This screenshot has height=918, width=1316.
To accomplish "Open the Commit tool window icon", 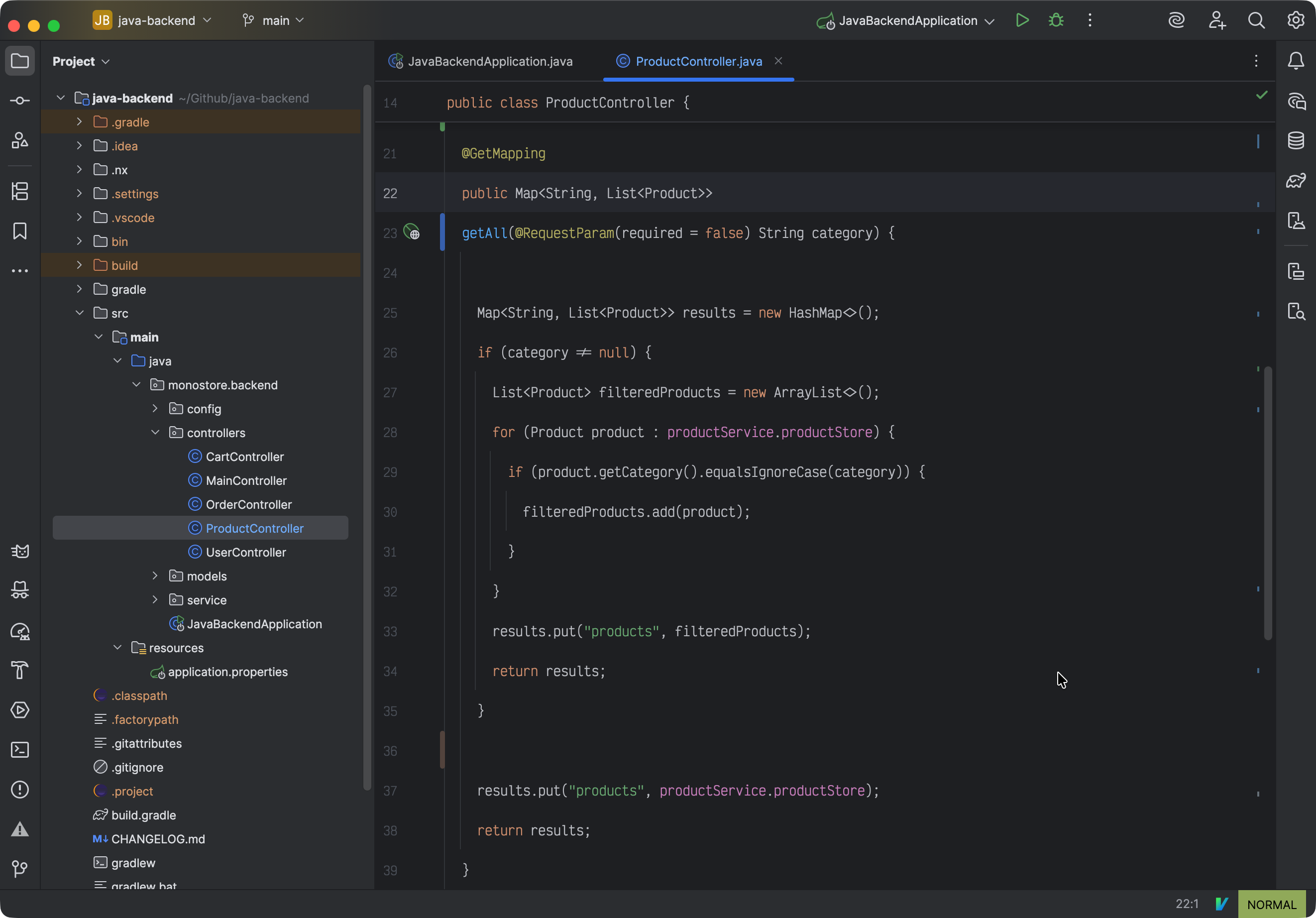I will 20,101.
